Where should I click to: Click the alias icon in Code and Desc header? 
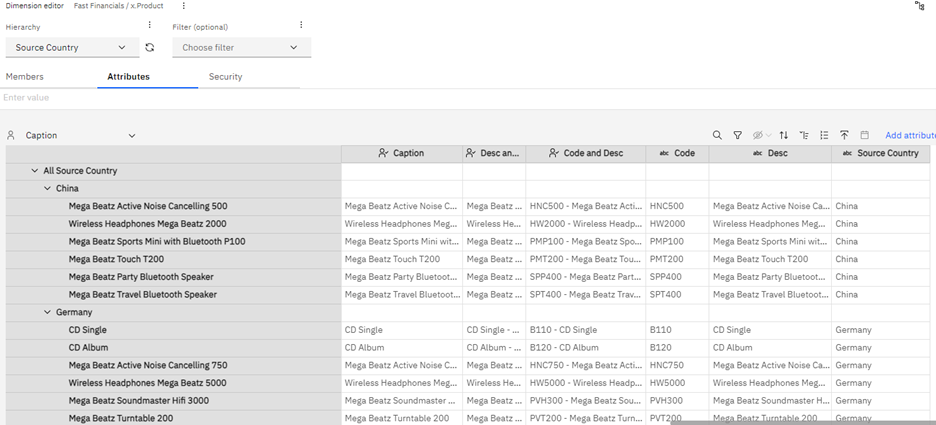tap(554, 153)
